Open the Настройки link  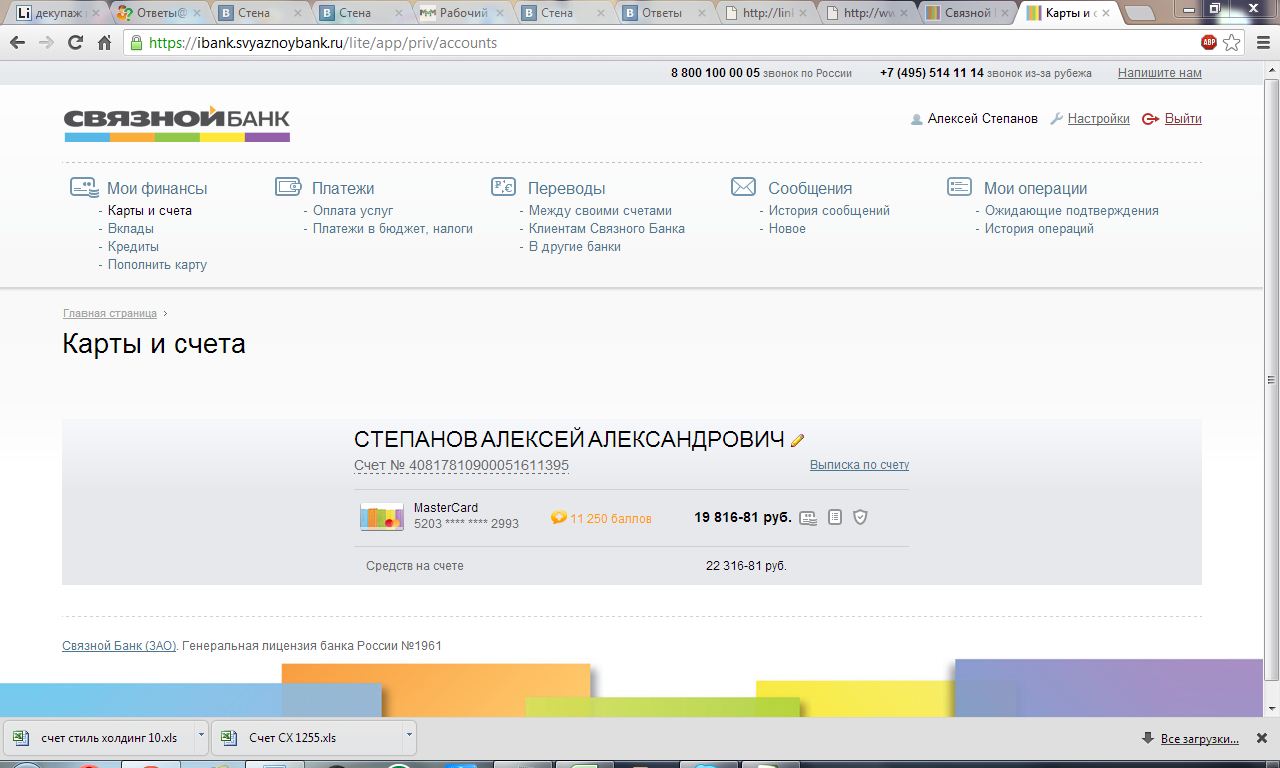pyautogui.click(x=1098, y=119)
